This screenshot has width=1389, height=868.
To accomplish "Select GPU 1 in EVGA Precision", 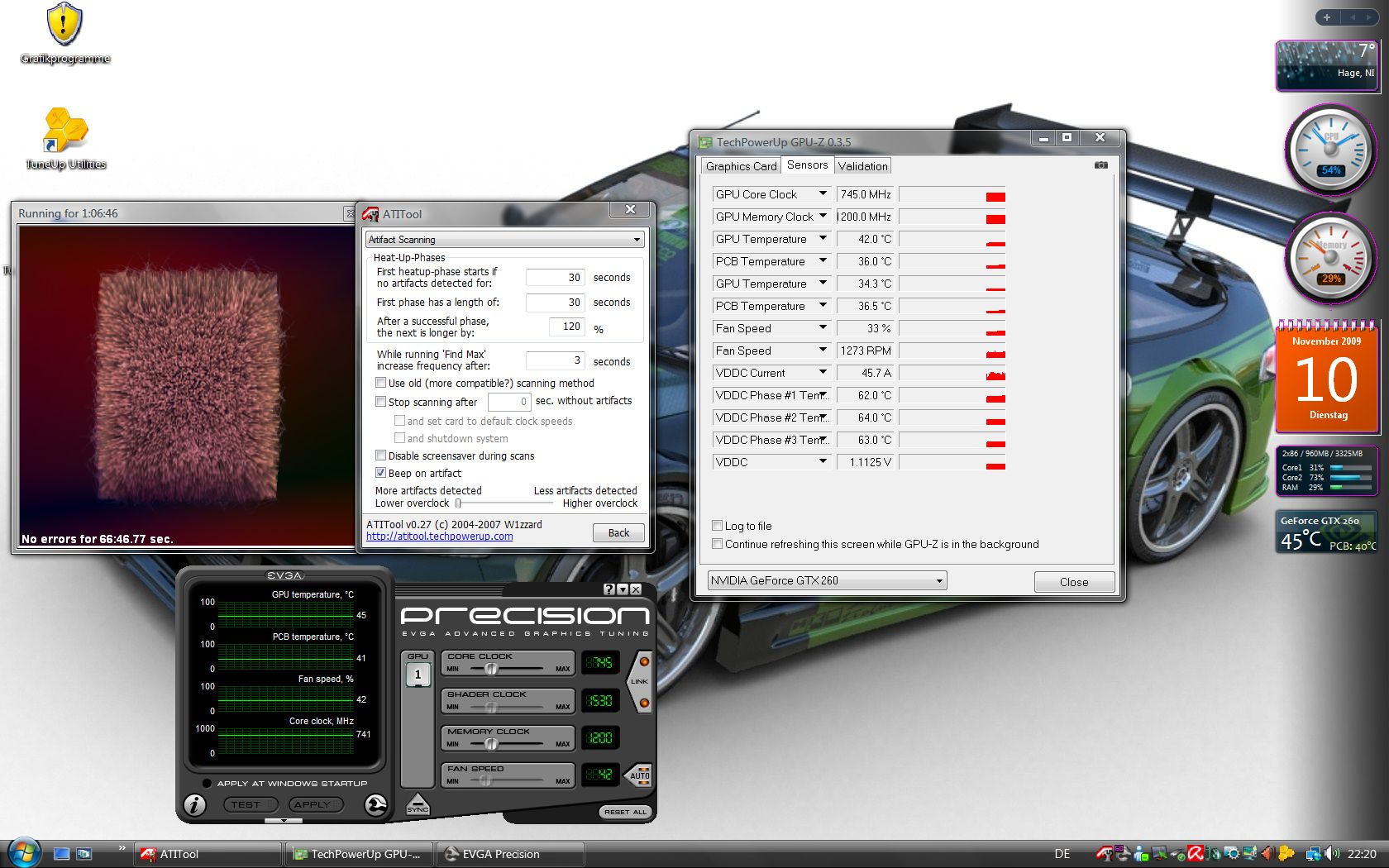I will coord(418,675).
